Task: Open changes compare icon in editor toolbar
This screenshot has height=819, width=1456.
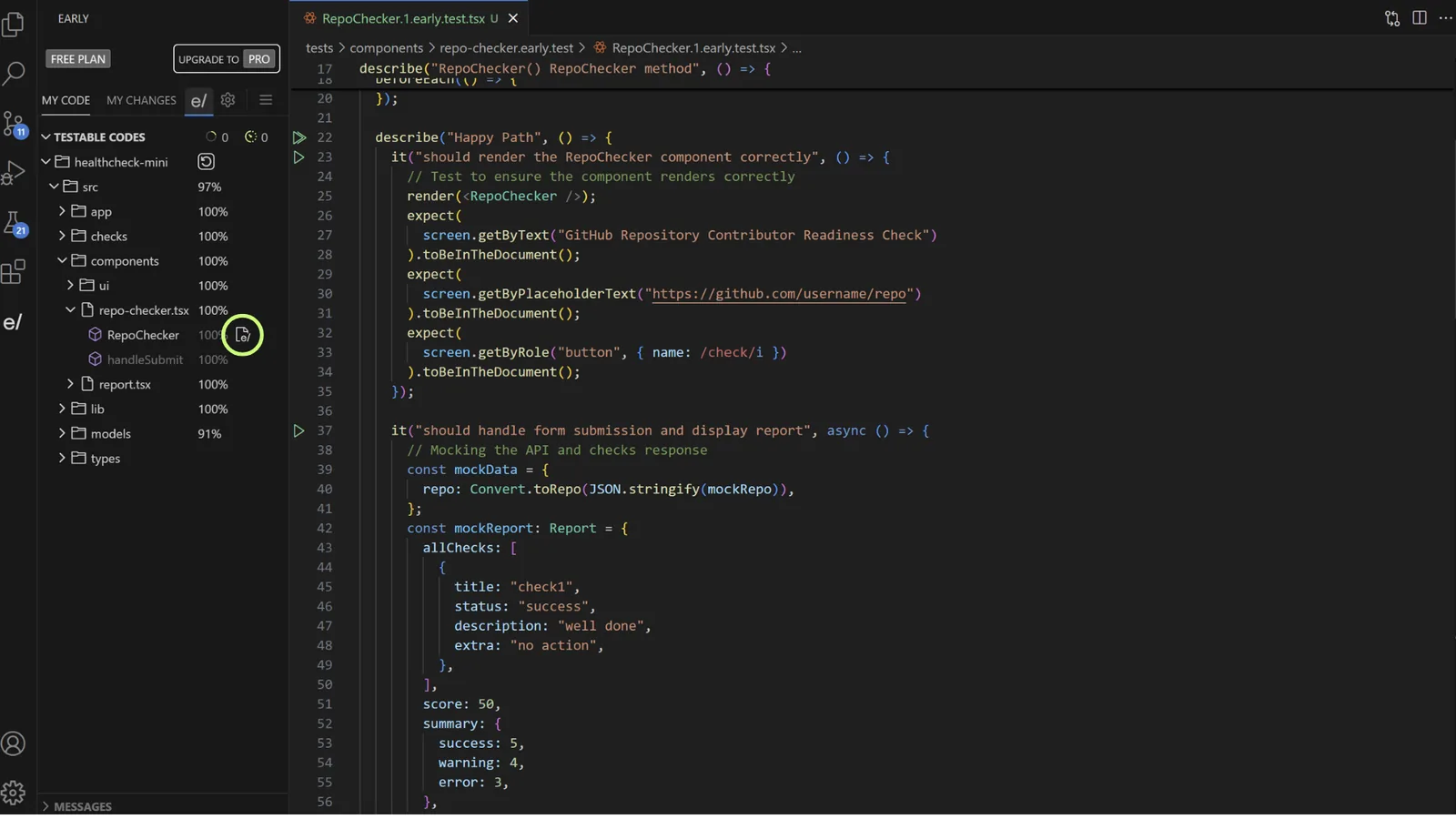Action: tap(1392, 18)
